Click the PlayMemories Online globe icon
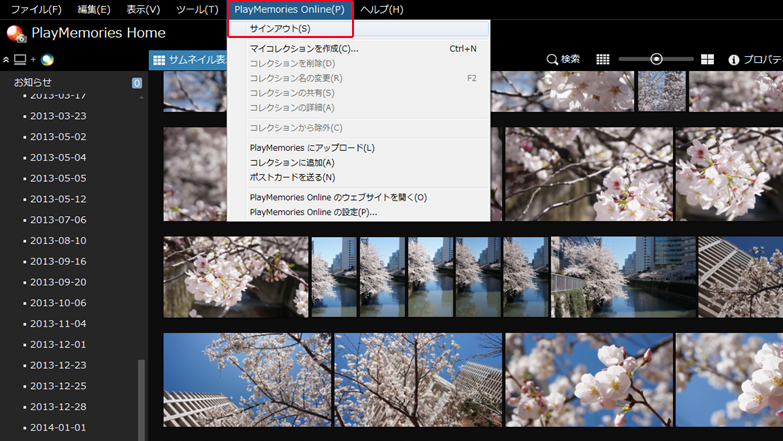 tap(47, 60)
